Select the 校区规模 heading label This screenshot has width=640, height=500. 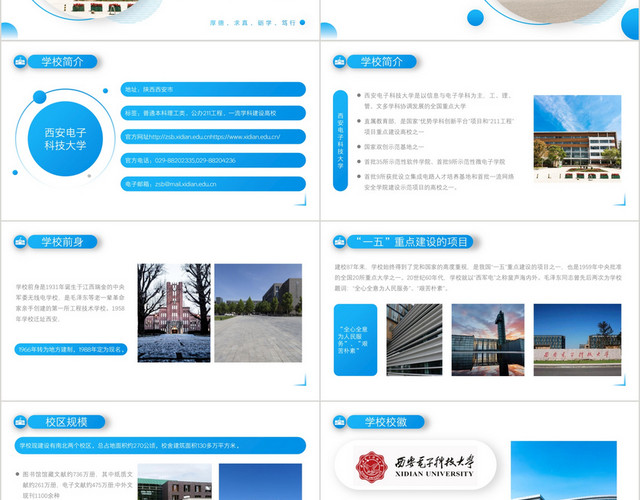pos(67,422)
